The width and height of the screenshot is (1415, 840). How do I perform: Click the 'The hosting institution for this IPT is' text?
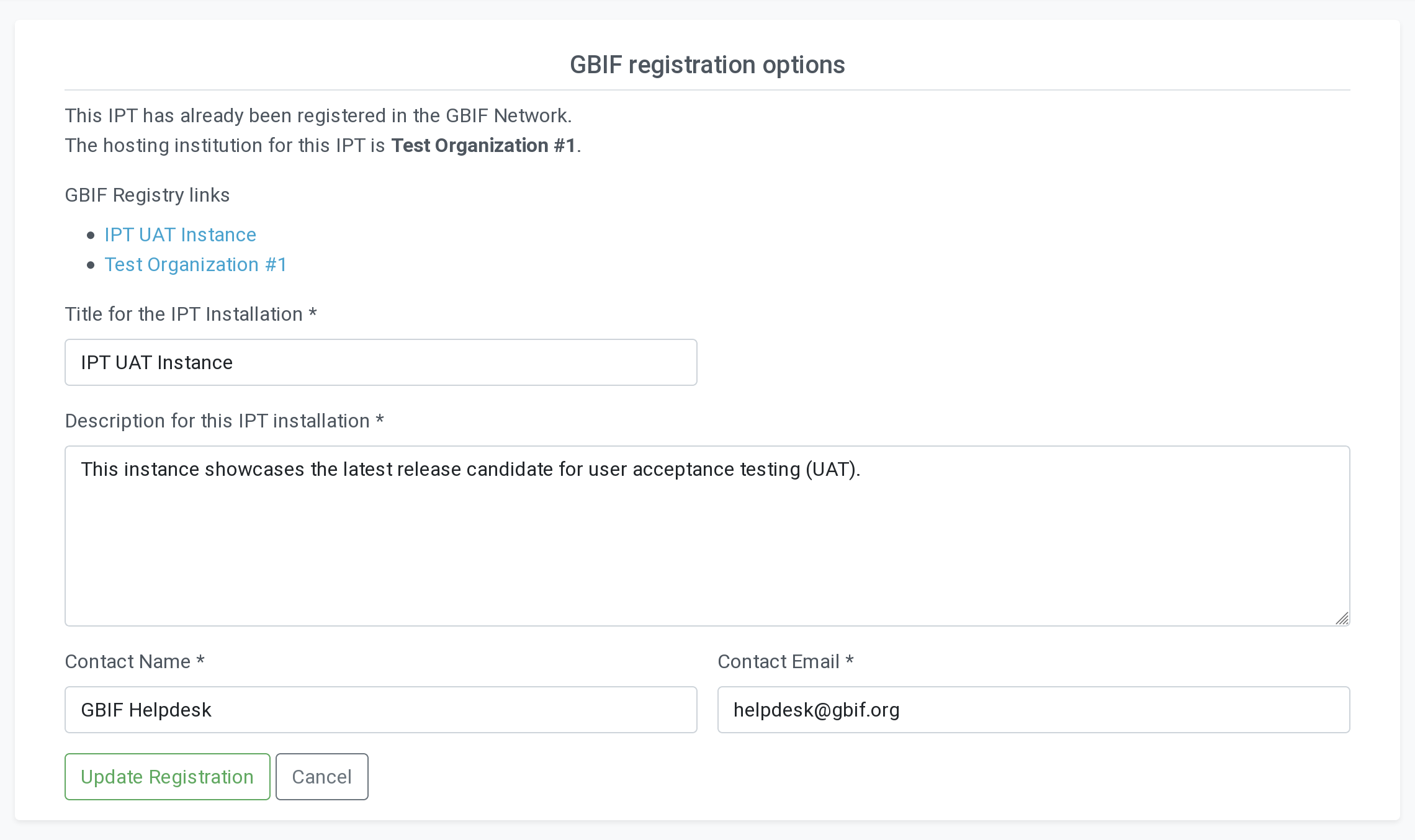(225, 145)
